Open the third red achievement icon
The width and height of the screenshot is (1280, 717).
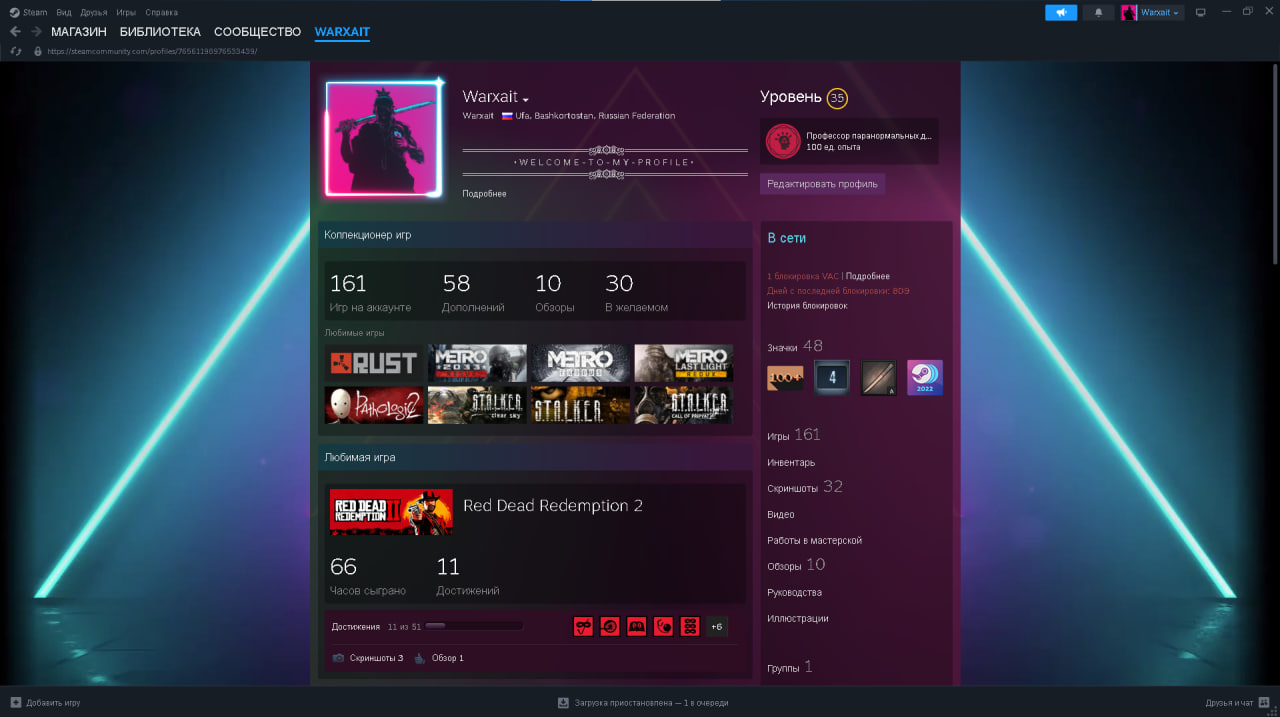click(x=636, y=627)
